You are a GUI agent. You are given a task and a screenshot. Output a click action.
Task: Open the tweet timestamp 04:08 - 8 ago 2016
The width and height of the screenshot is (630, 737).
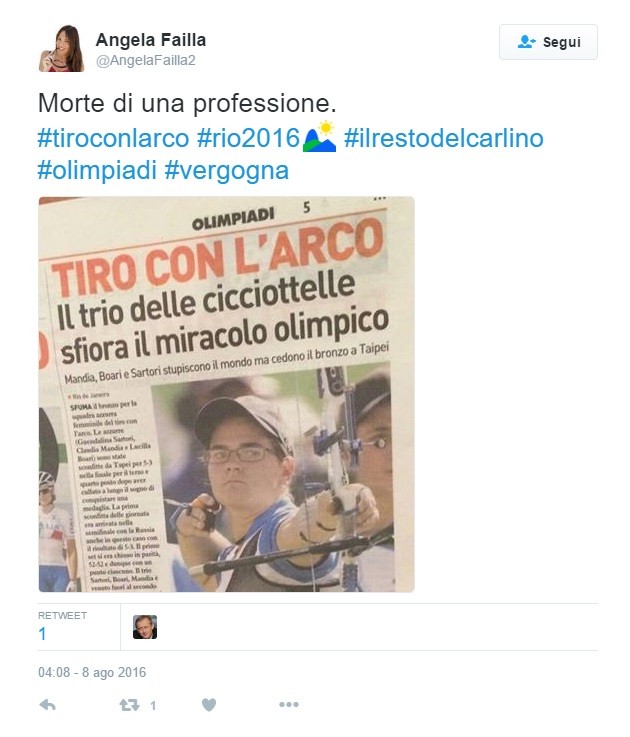(x=92, y=672)
